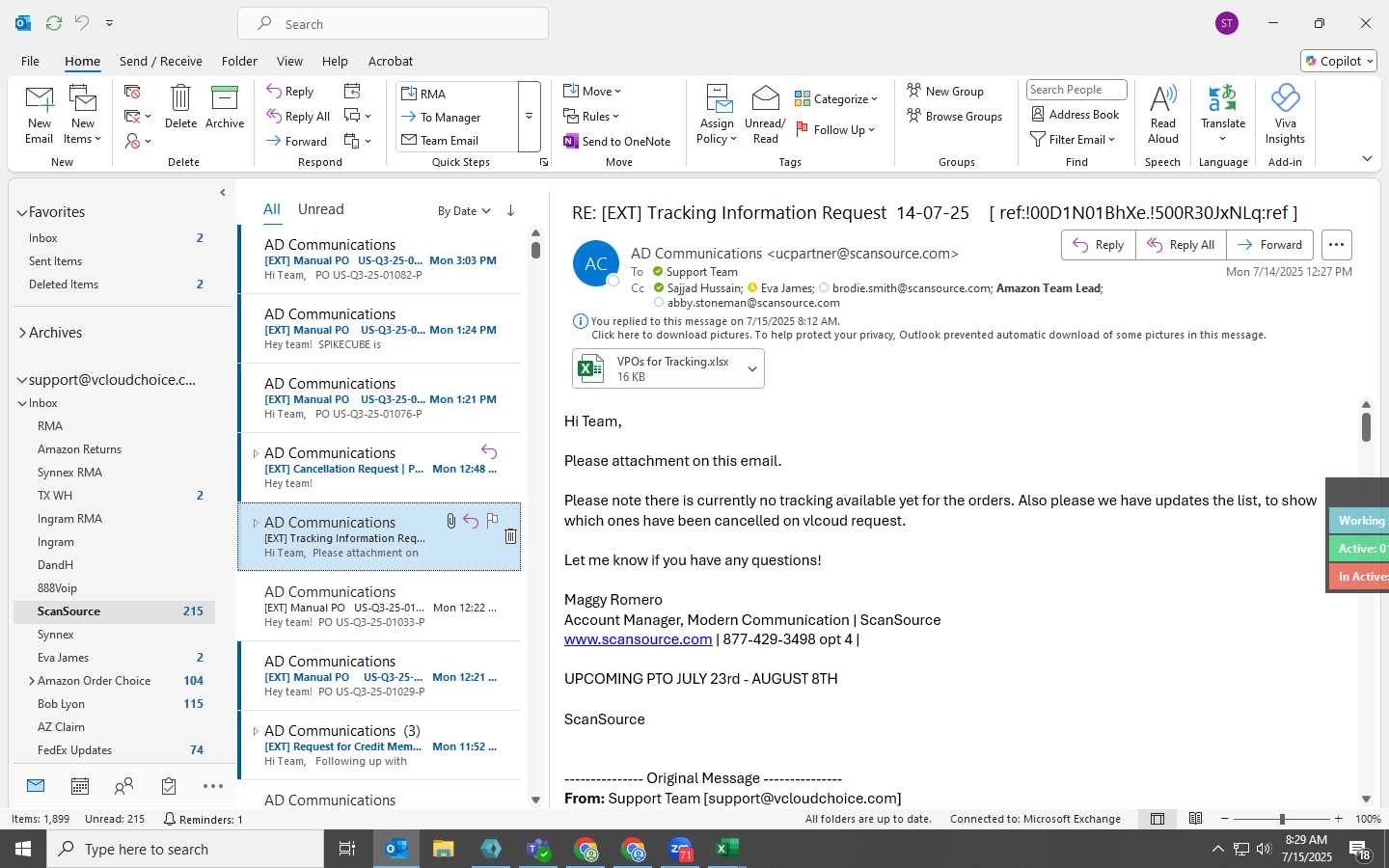Delete the Tracking Information message via trash icon
The height and width of the screenshot is (868, 1389).
(510, 536)
